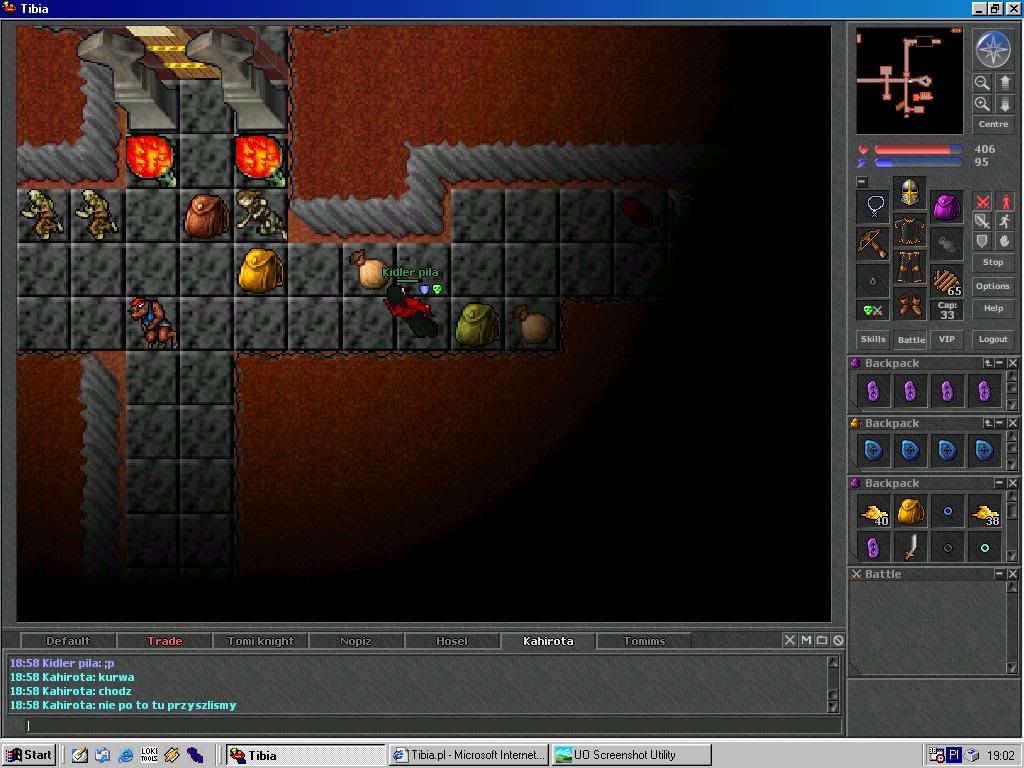The image size is (1024, 768).
Task: Click the ignore list button in chat bar
Action: point(838,641)
